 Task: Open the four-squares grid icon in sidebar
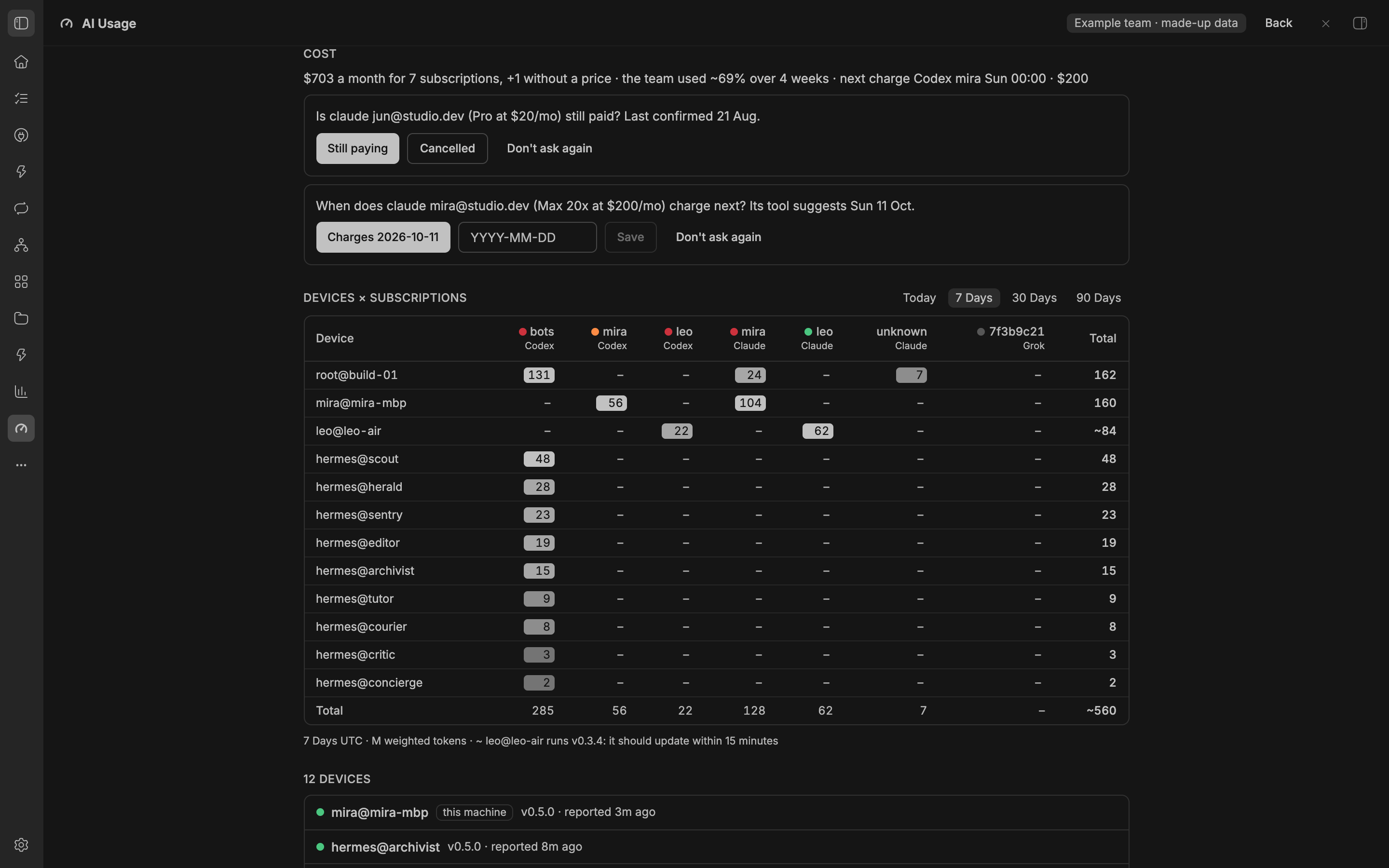[x=21, y=282]
